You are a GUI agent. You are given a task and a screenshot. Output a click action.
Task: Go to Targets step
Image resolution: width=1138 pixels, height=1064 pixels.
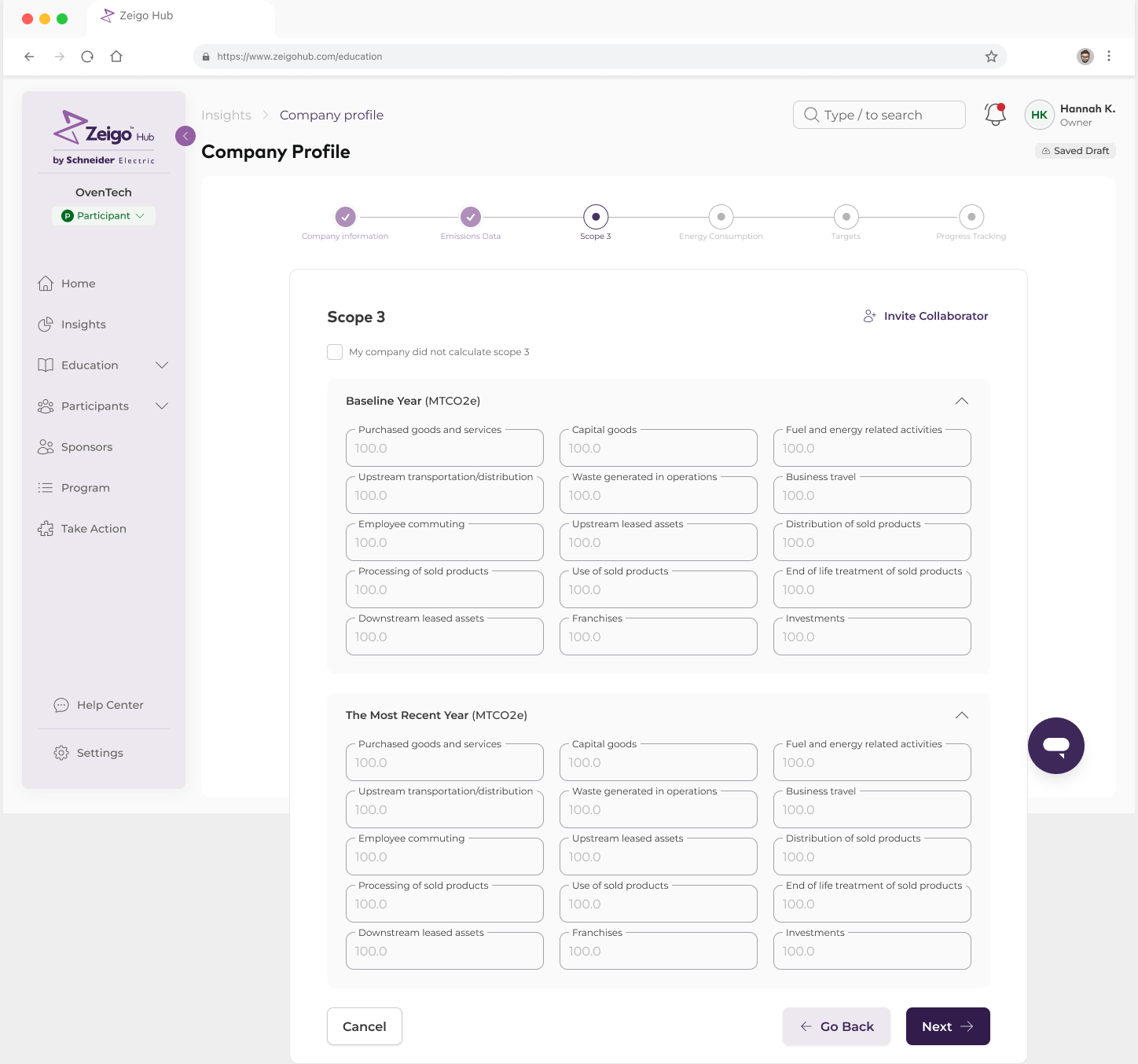[846, 217]
